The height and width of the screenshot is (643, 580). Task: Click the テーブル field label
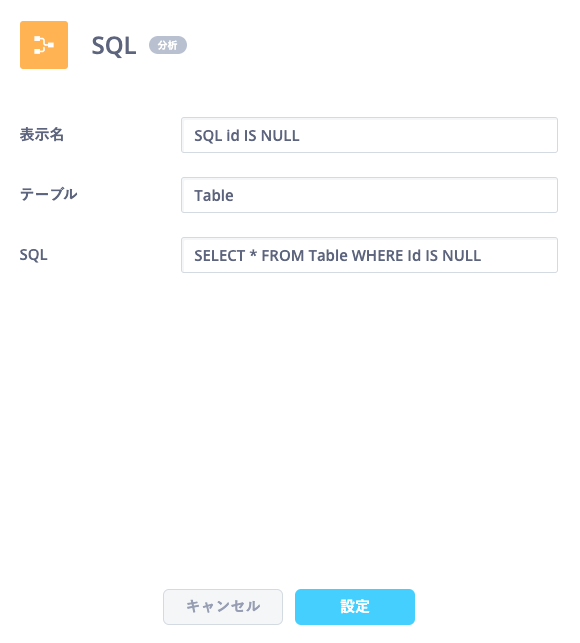coord(48,194)
